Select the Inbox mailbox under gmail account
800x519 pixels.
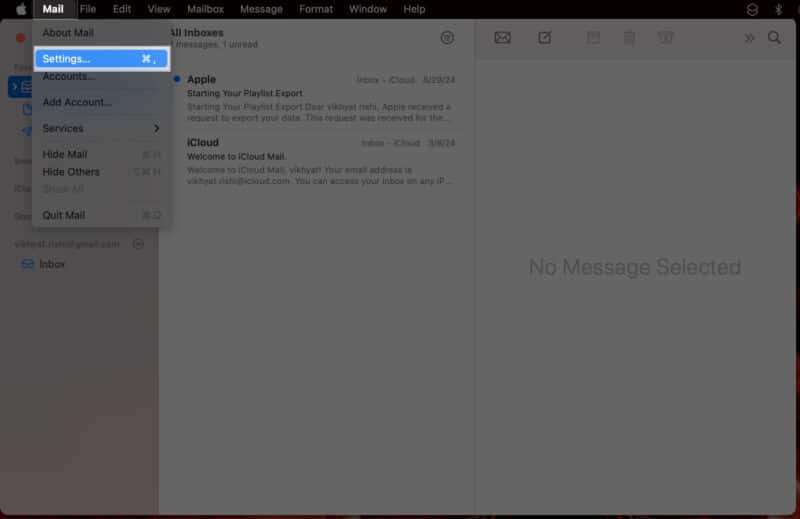click(x=52, y=264)
